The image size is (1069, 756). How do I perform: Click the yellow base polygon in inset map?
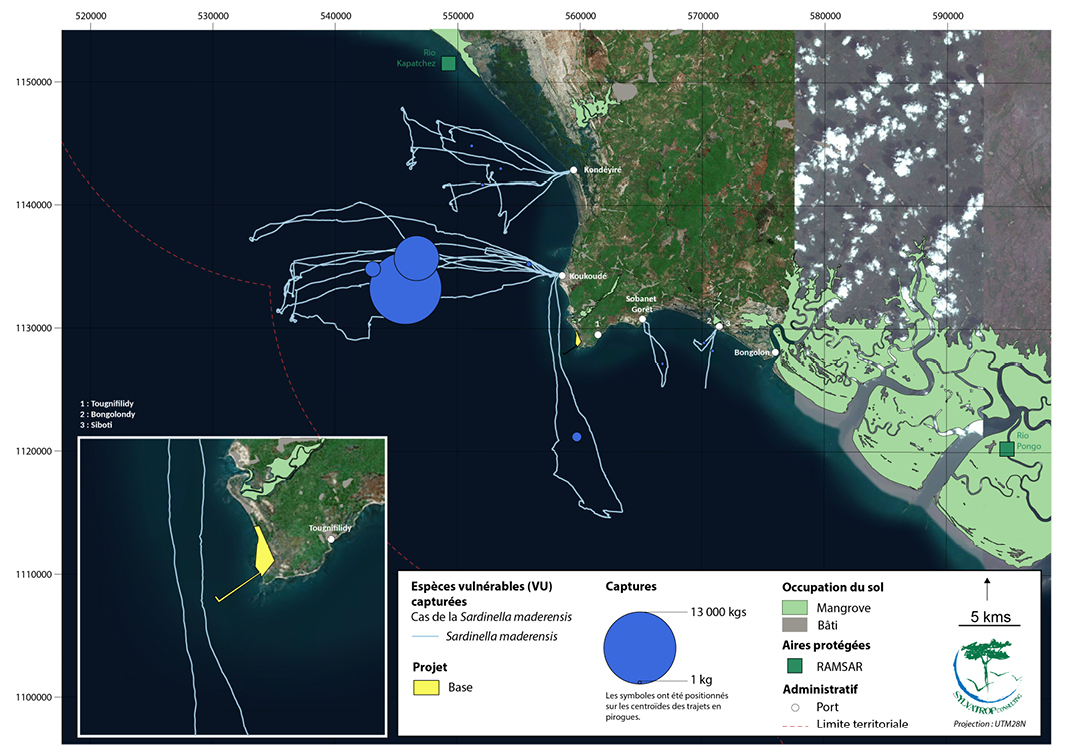(263, 551)
